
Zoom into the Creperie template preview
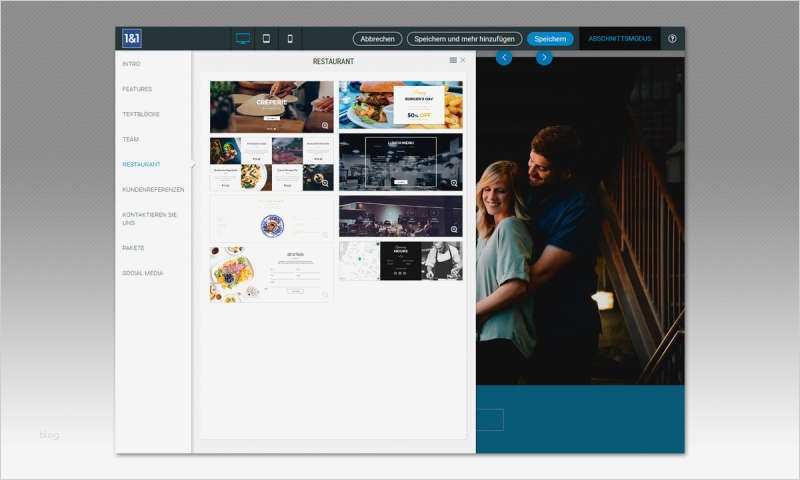325,125
